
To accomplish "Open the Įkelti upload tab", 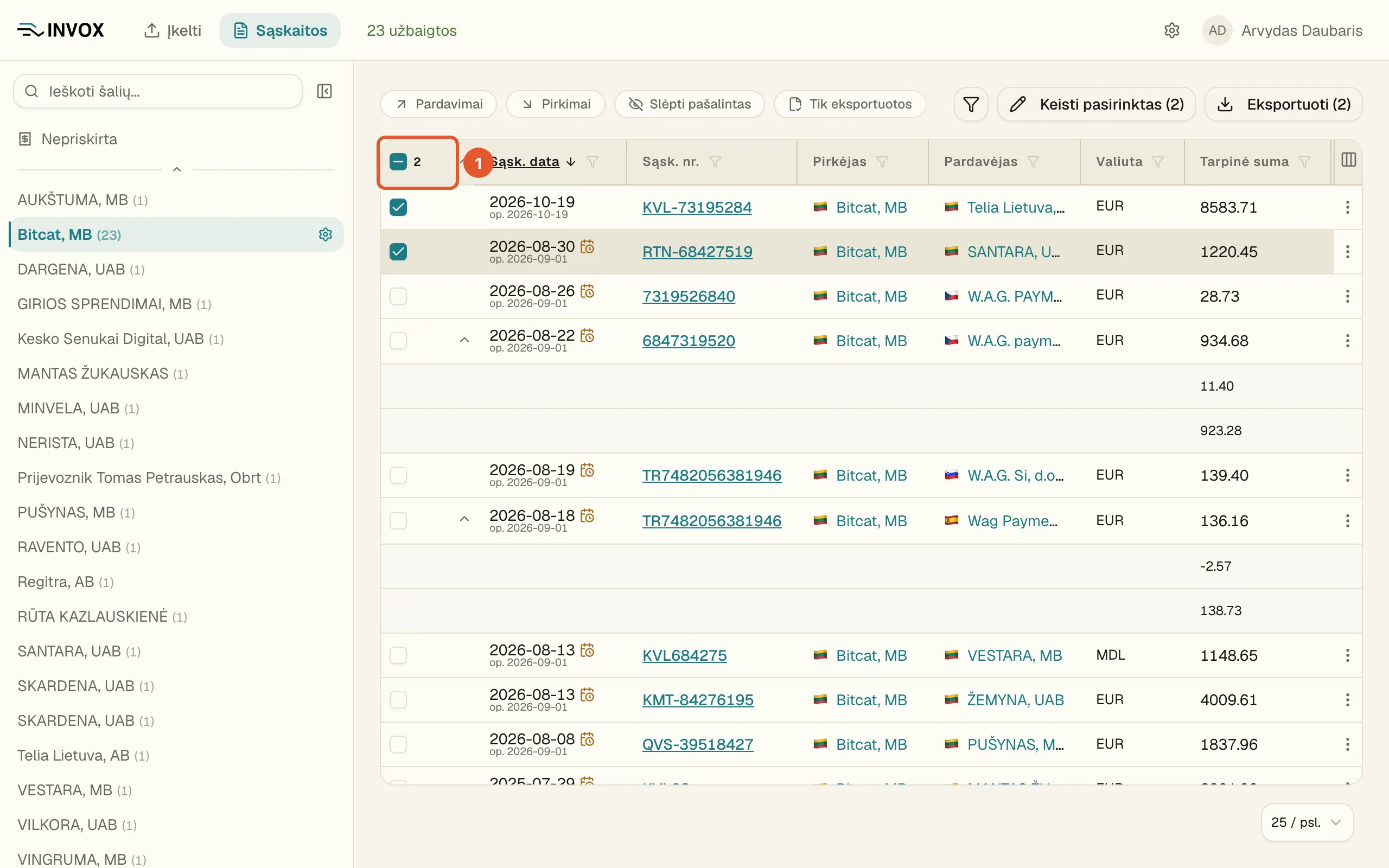I will click(172, 30).
